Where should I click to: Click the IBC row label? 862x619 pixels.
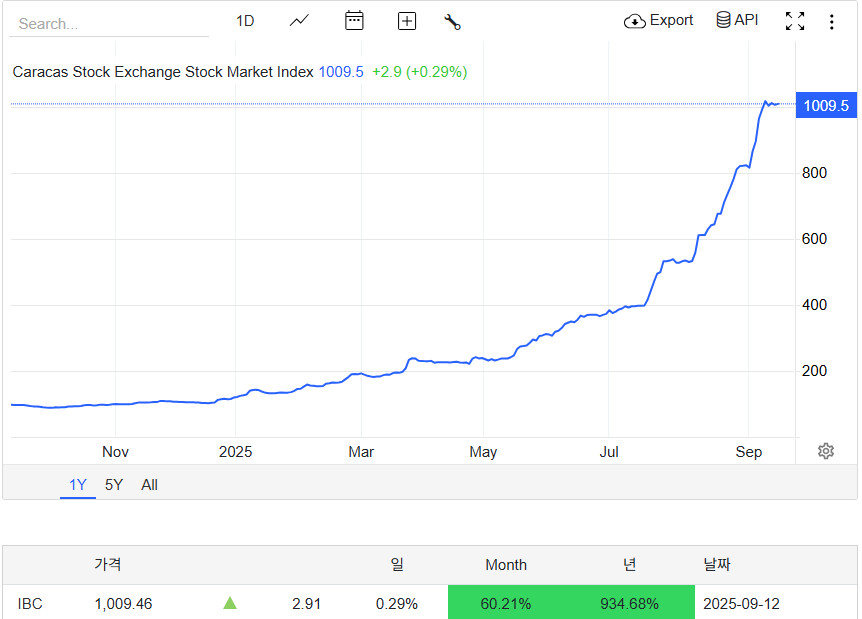[30, 604]
